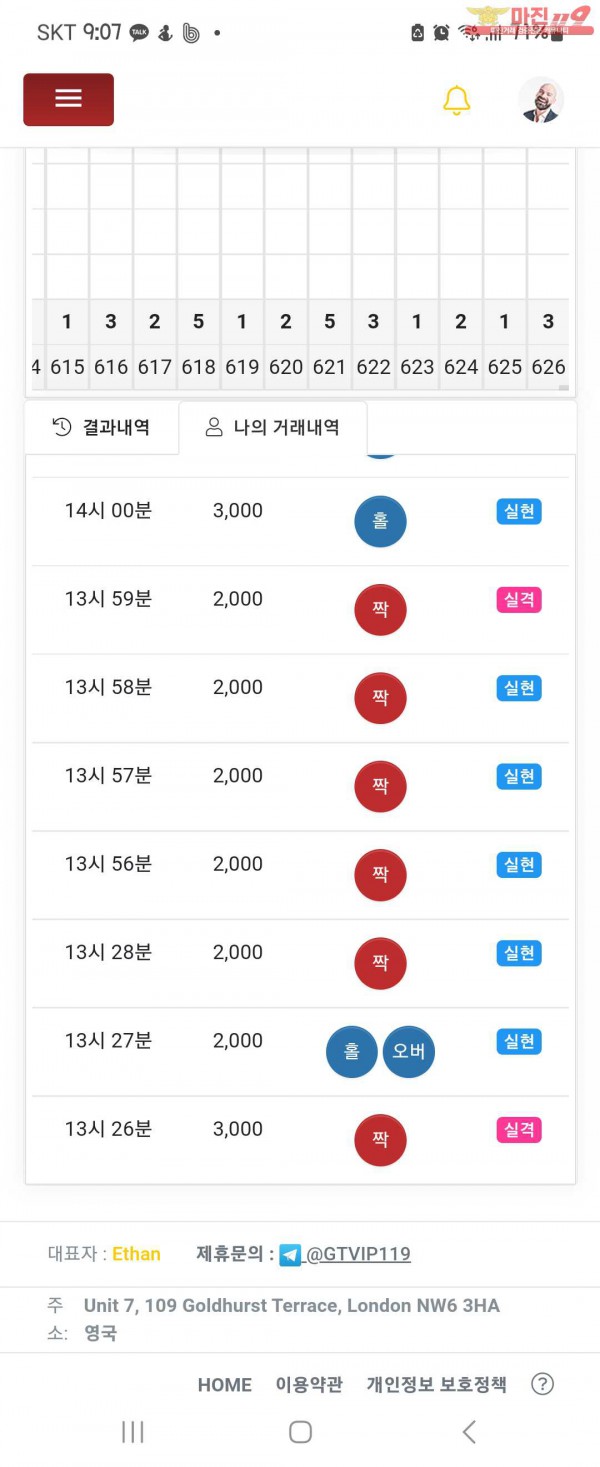Switch to the 결과내역 tab
The width and height of the screenshot is (600, 1467).
coord(101,428)
